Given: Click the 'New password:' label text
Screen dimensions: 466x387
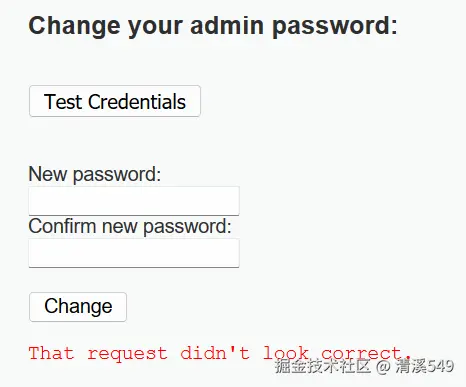Looking at the screenshot, I should coord(95,174).
